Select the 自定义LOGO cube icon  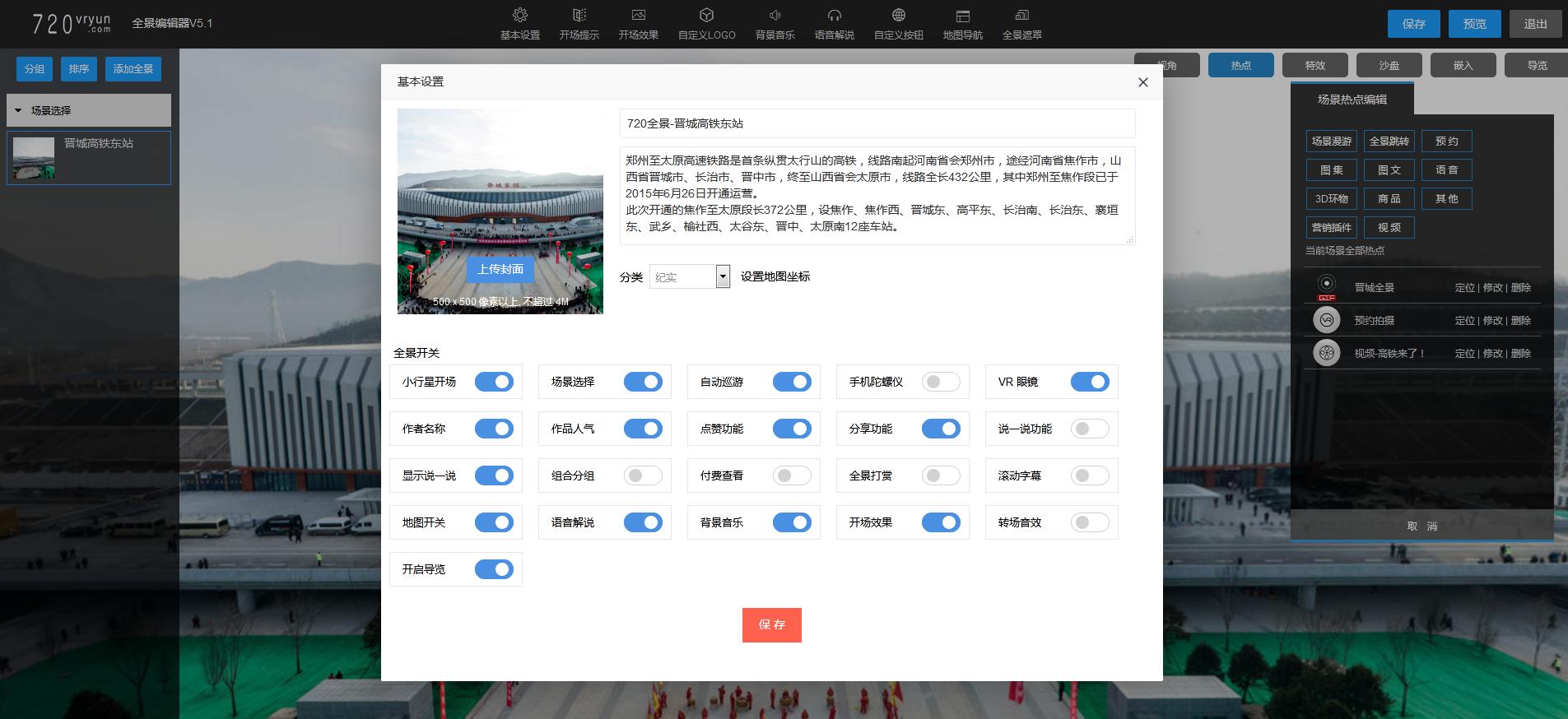706,16
